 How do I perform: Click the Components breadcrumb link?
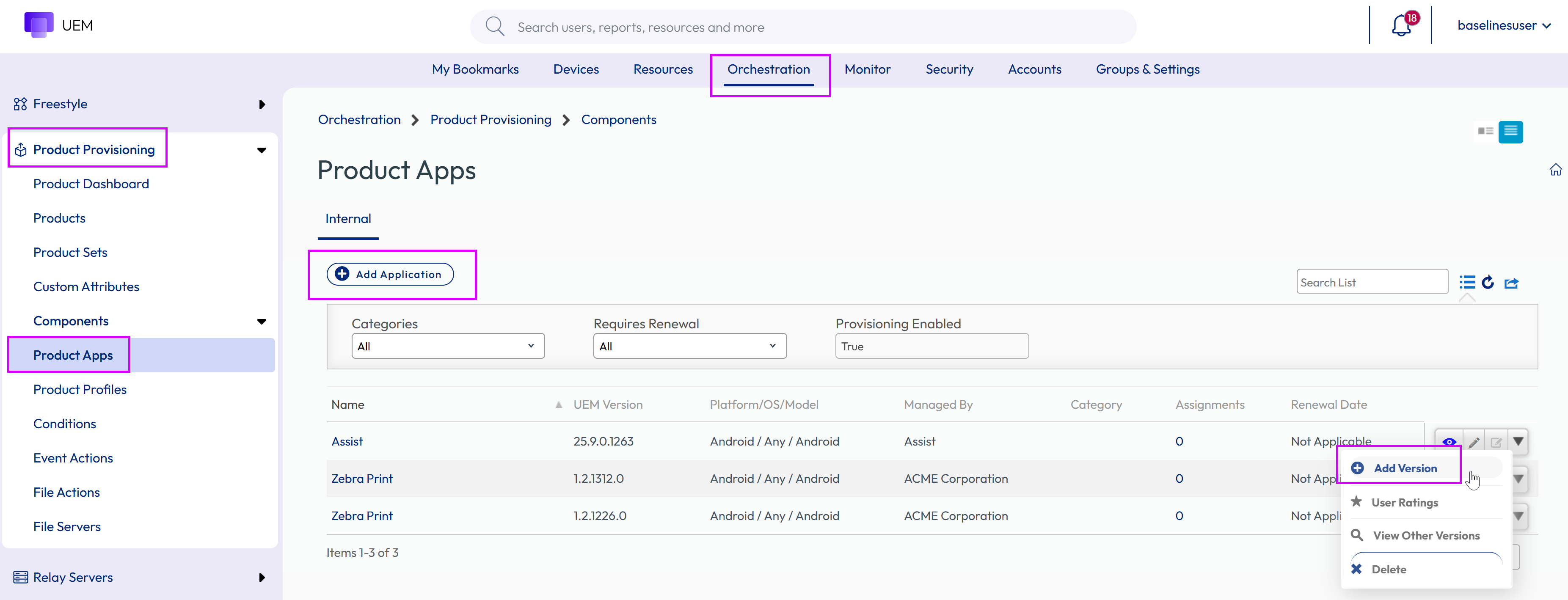[x=618, y=120]
